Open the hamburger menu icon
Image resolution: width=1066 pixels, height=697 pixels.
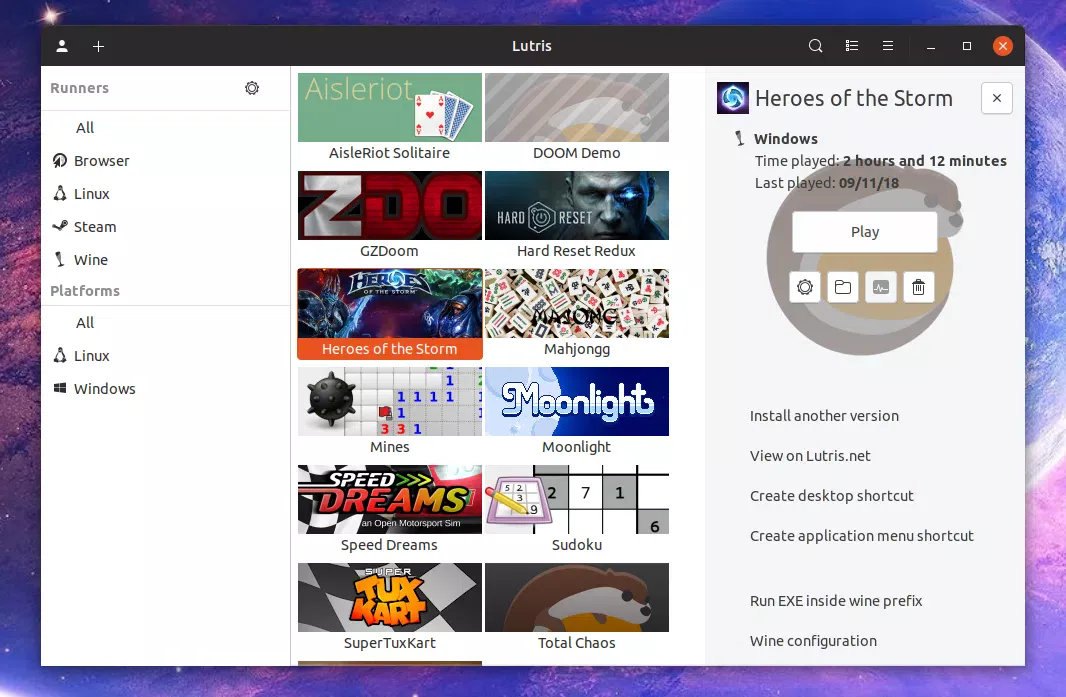(x=887, y=46)
